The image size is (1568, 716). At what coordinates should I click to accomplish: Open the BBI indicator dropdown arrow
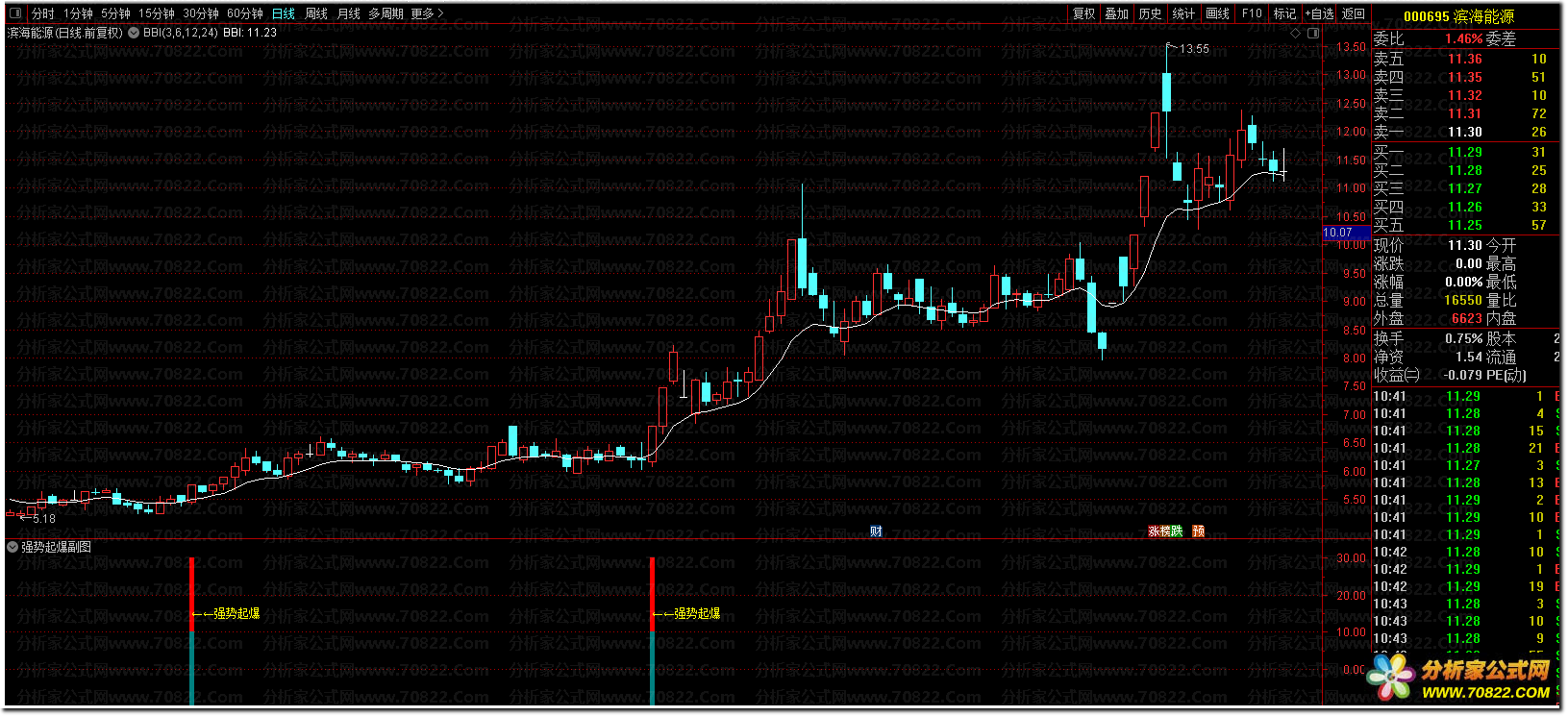click(x=134, y=33)
